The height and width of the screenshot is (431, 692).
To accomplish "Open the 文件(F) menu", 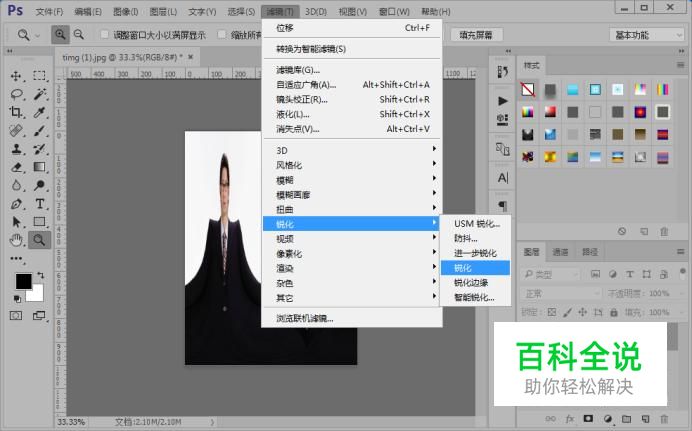I will (x=49, y=12).
